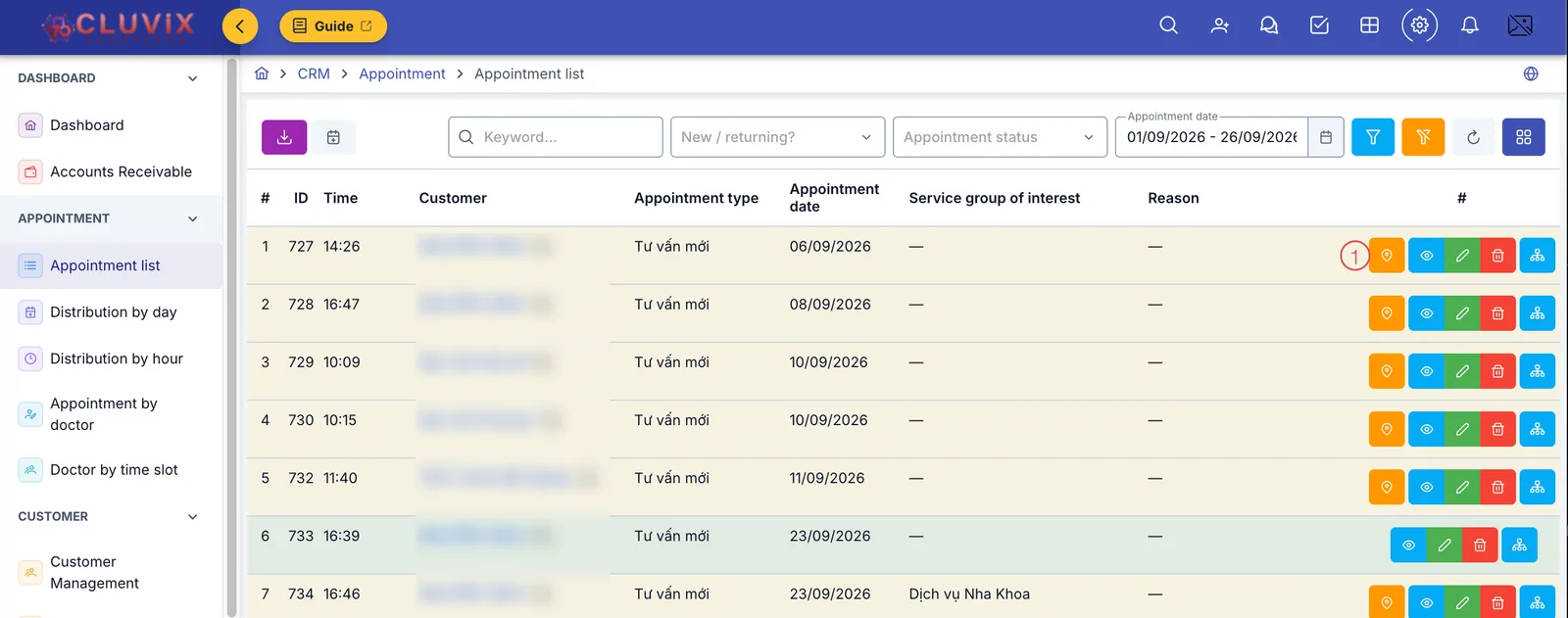1568x618 pixels.
Task: Open the chat messages icon
Action: [1269, 25]
